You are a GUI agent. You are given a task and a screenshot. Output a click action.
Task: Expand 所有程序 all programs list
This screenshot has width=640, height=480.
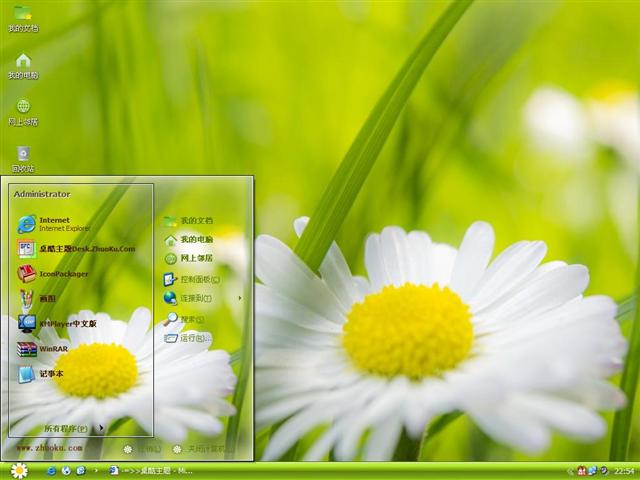pos(73,428)
